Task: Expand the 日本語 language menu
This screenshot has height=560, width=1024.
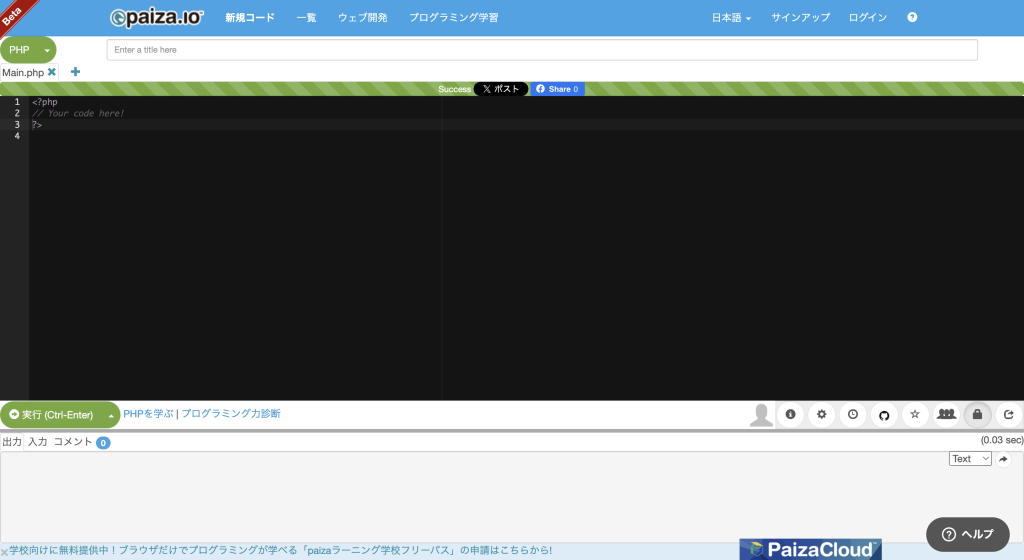Action: 731,18
